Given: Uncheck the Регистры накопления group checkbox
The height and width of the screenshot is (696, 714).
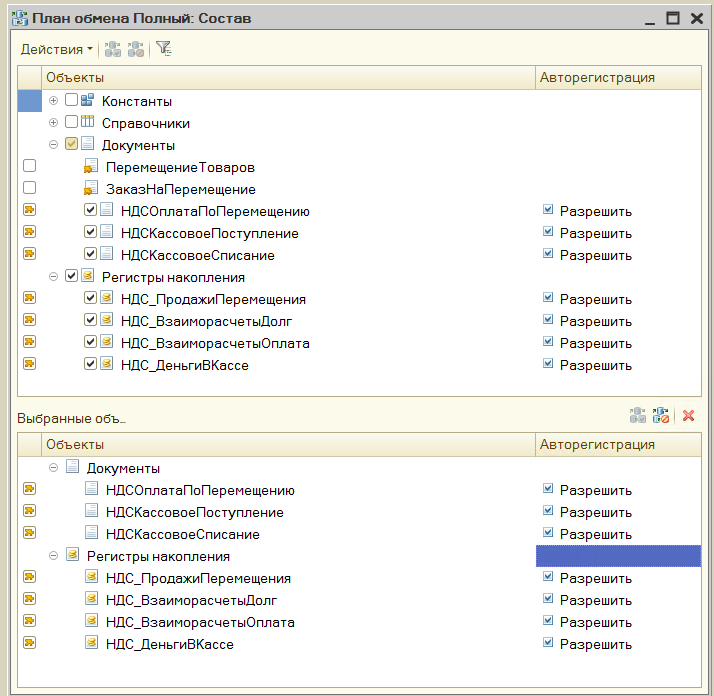Looking at the screenshot, I should [71, 276].
